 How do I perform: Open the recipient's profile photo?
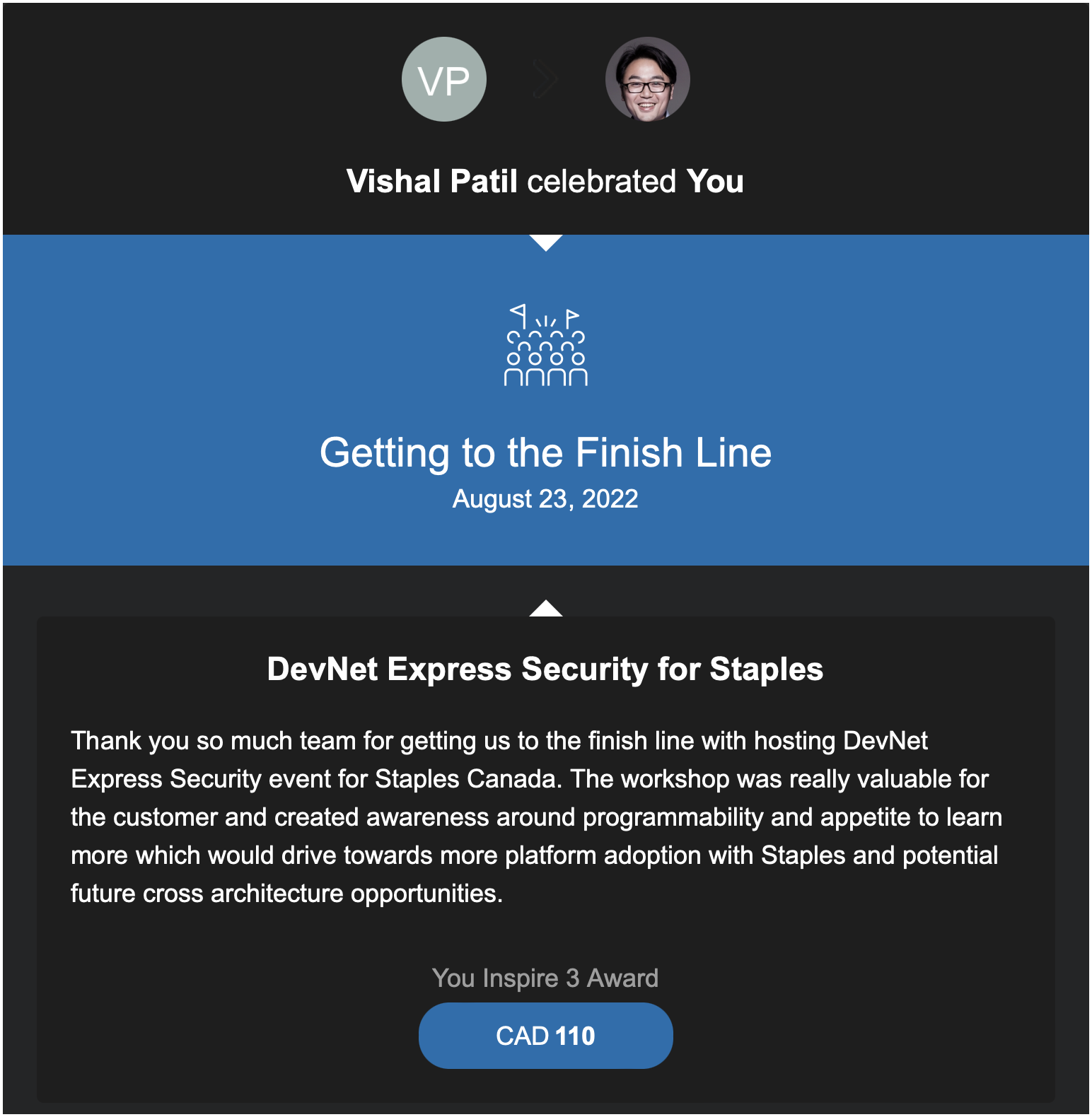647,79
